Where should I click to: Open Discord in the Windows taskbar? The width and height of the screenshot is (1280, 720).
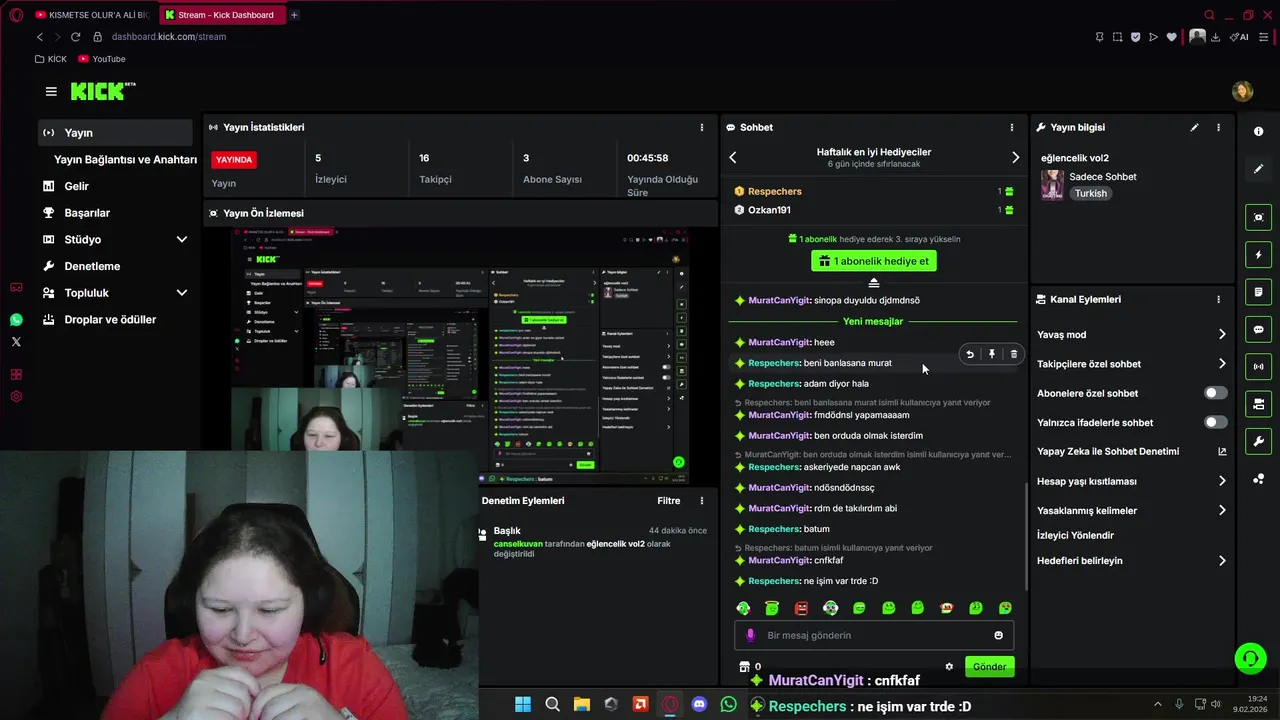tap(699, 704)
